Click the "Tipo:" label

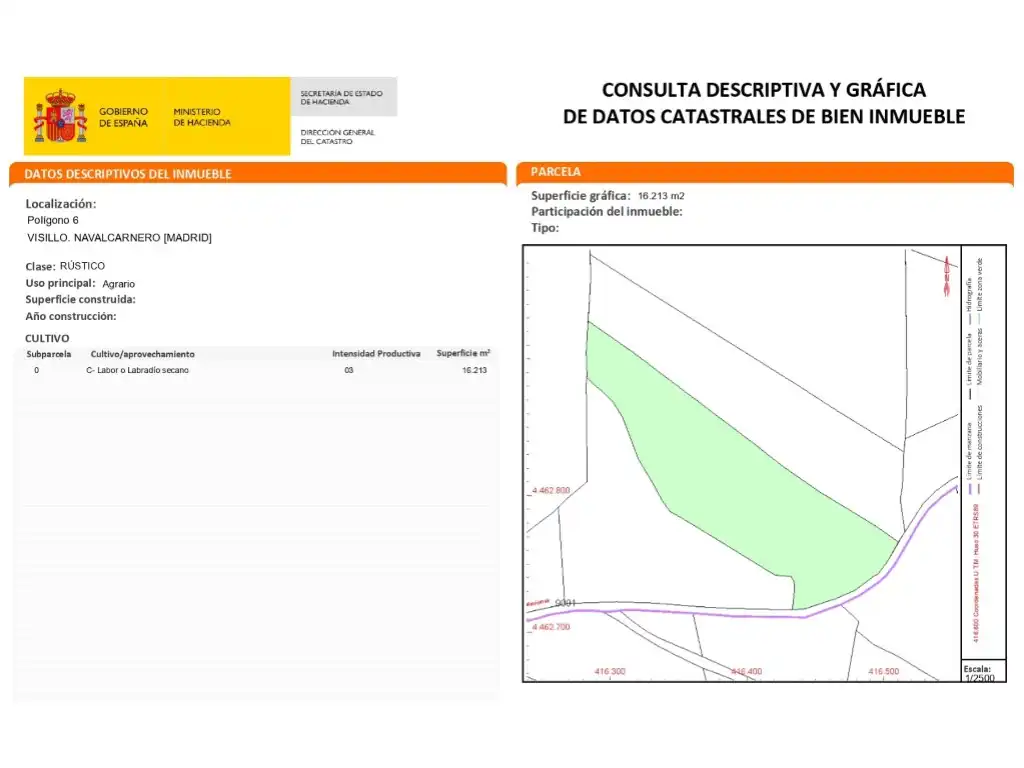pyautogui.click(x=545, y=228)
